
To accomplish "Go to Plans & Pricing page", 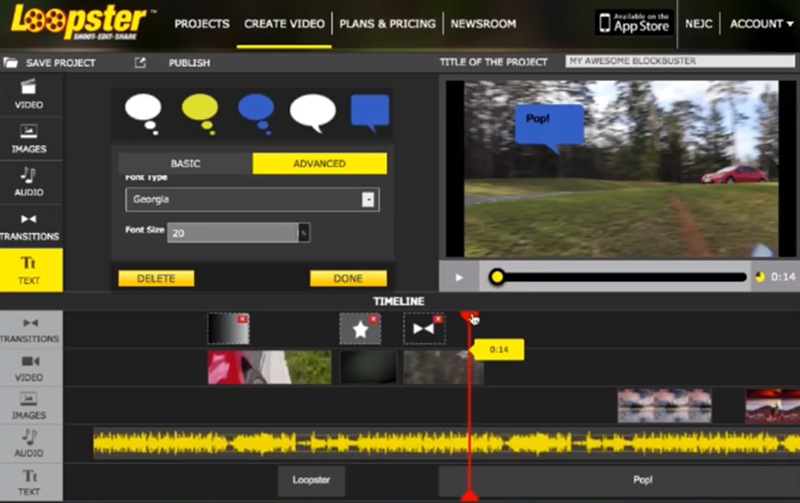I will pyautogui.click(x=387, y=24).
